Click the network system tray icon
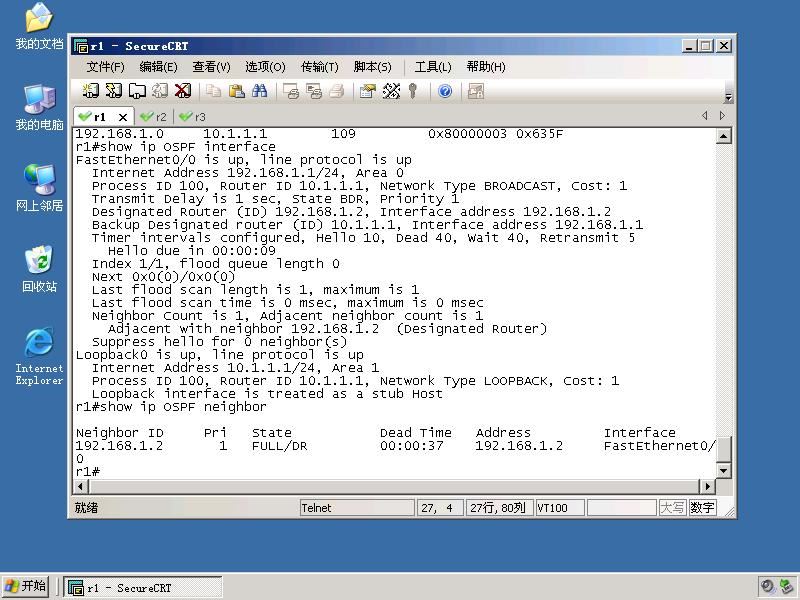 tap(787, 587)
